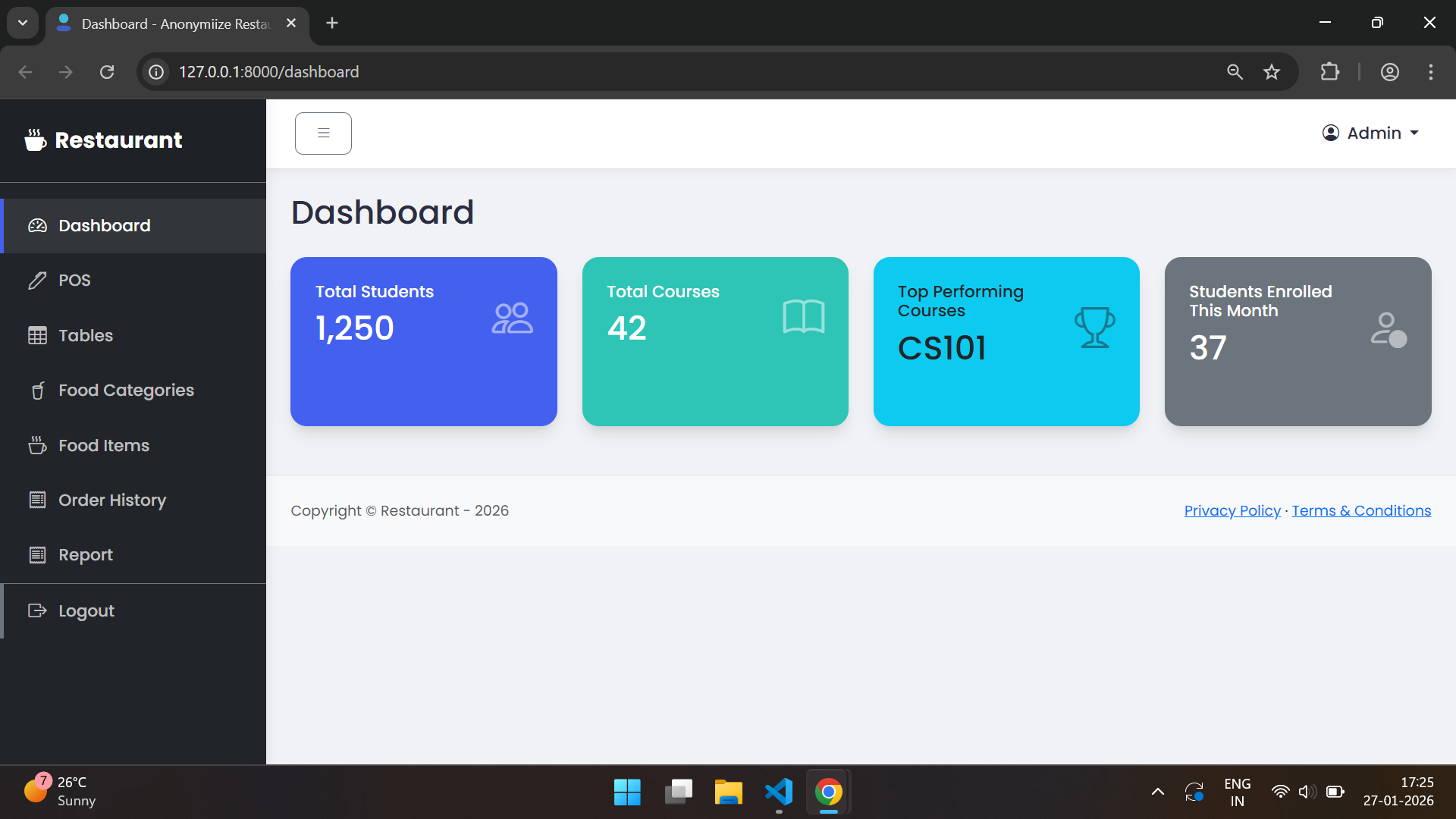Expand the Admin dropdown caret
This screenshot has height=819, width=1456.
[x=1414, y=133]
